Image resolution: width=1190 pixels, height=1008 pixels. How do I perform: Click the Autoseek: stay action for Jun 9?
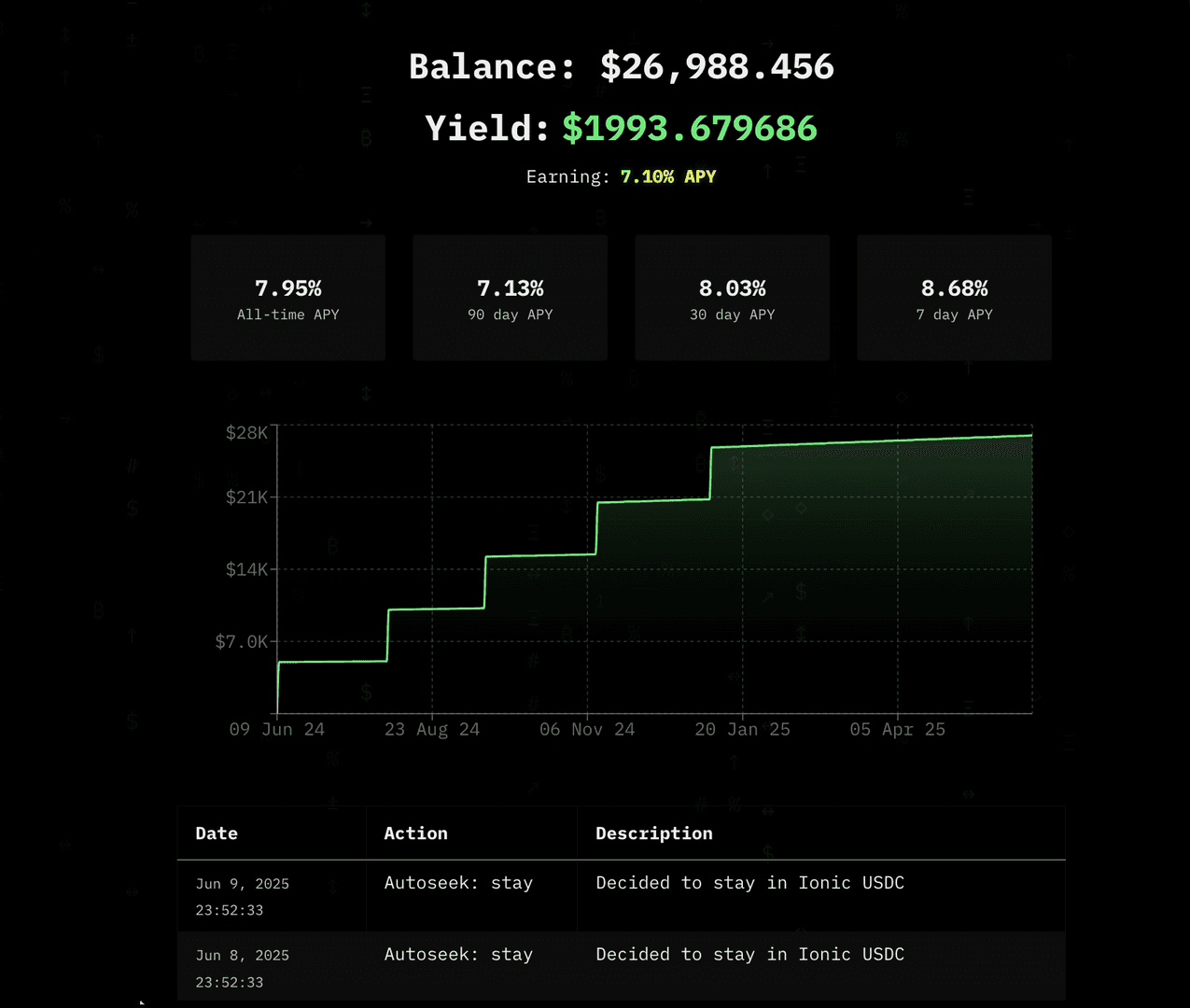(458, 882)
